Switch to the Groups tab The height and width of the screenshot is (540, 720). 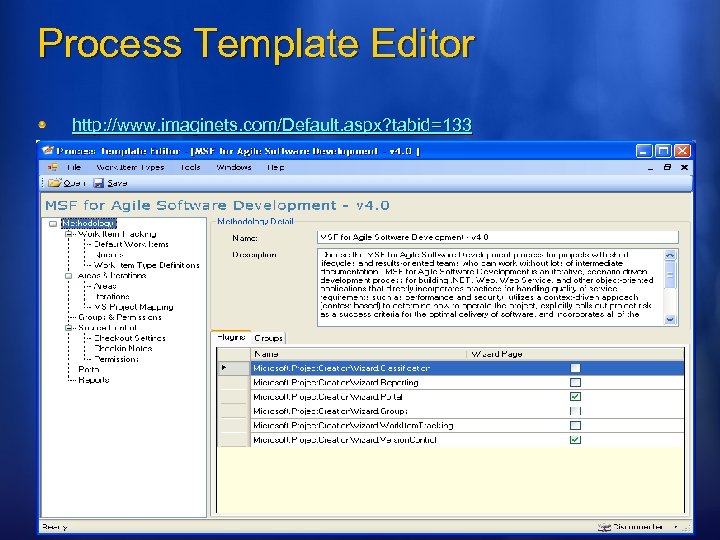[x=269, y=338]
